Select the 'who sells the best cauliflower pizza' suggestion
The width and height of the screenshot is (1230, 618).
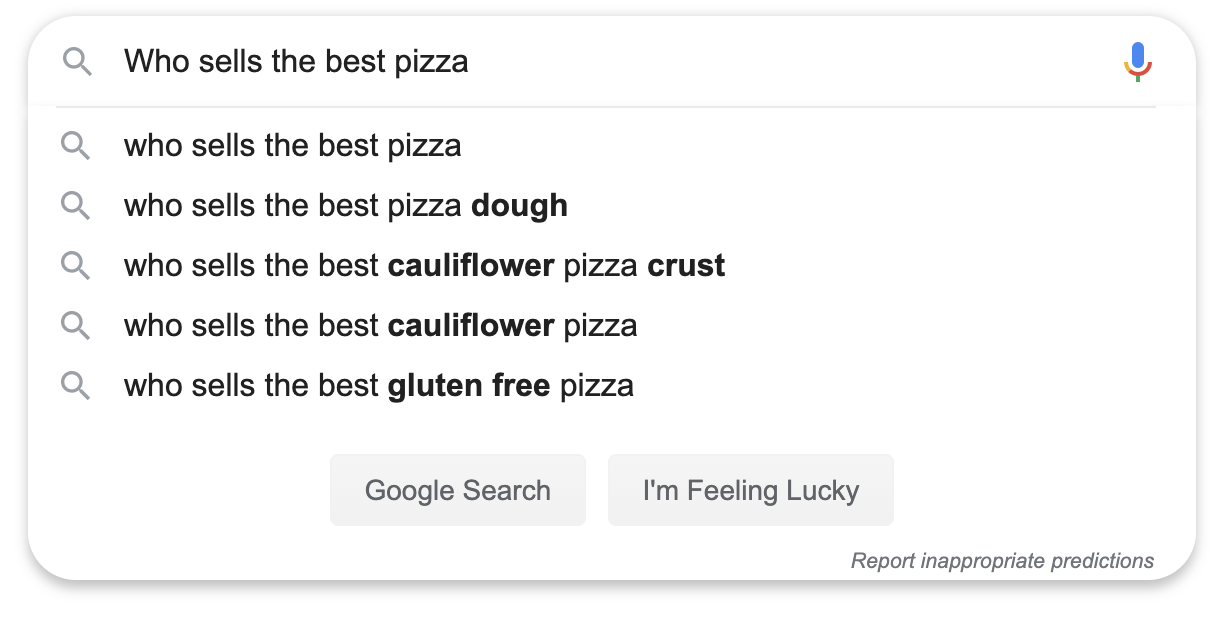(x=379, y=325)
